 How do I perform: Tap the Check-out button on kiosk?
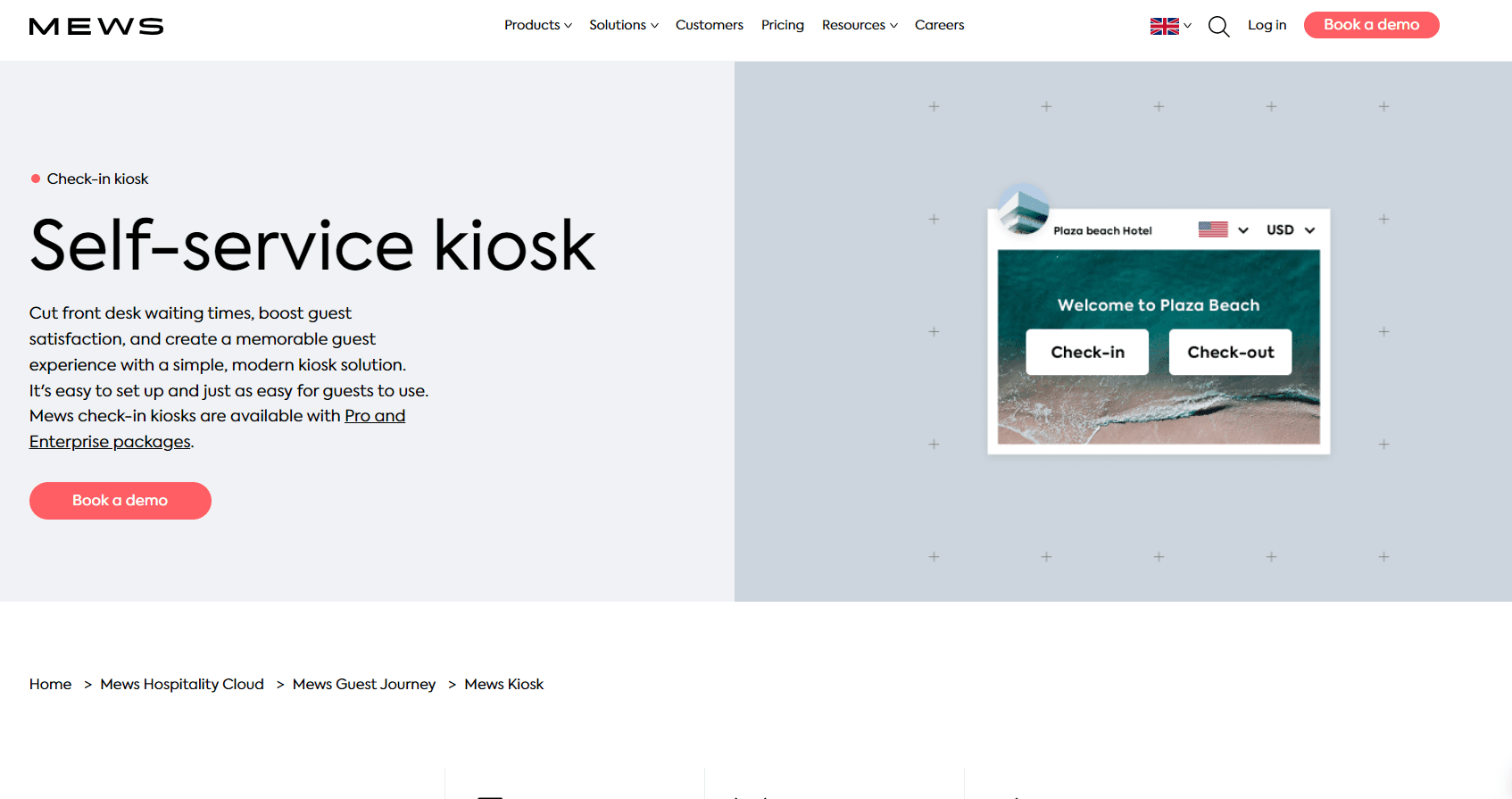[x=1230, y=352]
